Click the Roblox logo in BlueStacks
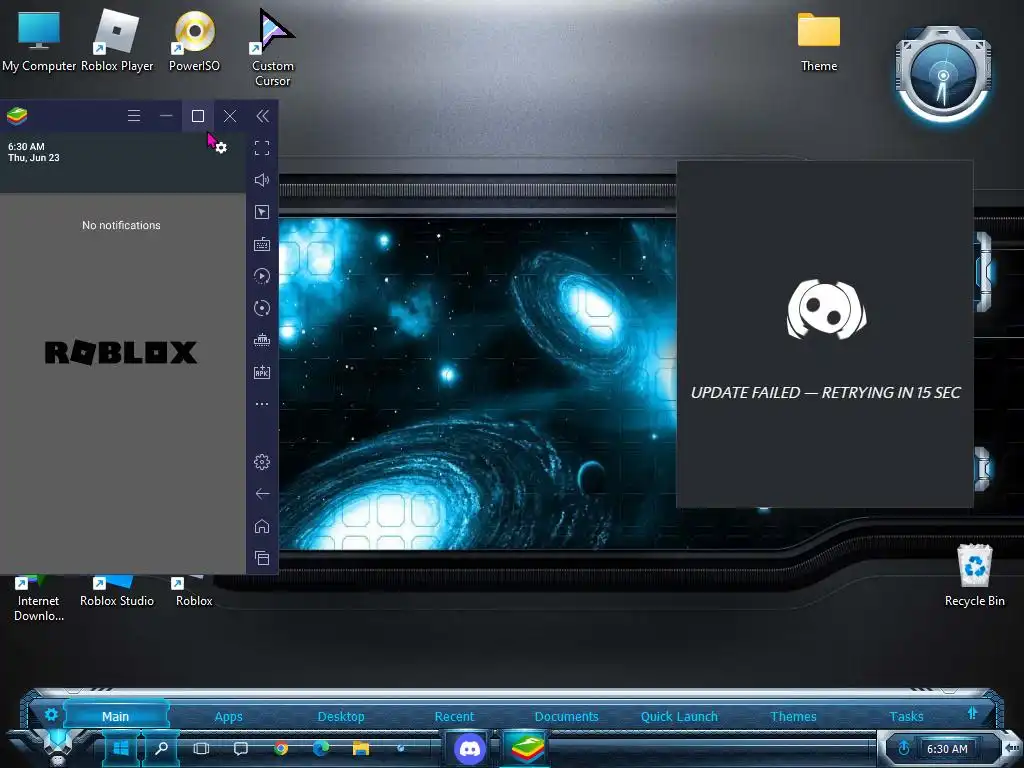Image resolution: width=1024 pixels, height=768 pixels. click(x=121, y=352)
